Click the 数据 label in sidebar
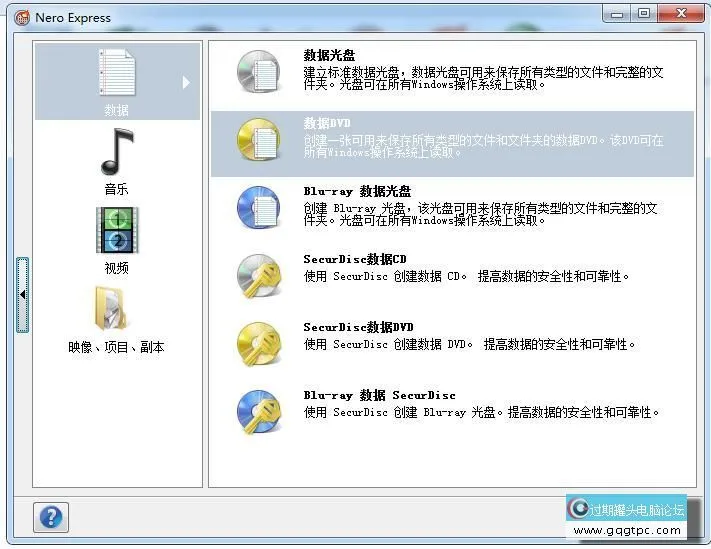 [x=117, y=110]
